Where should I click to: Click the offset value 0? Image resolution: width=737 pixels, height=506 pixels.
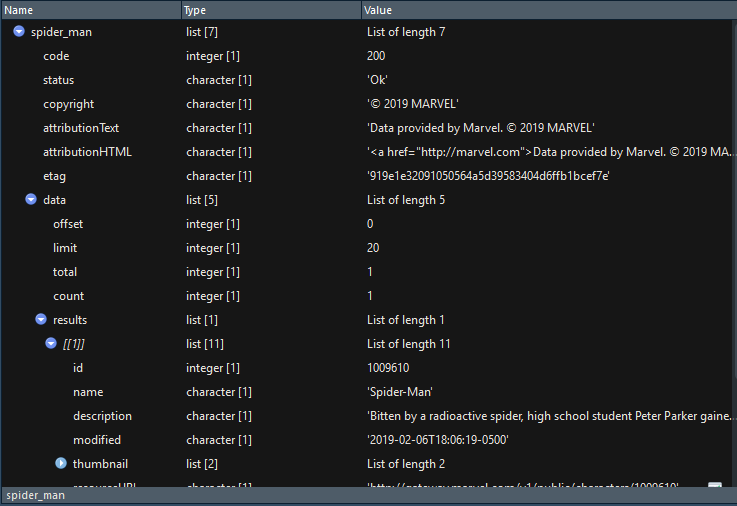click(x=370, y=224)
